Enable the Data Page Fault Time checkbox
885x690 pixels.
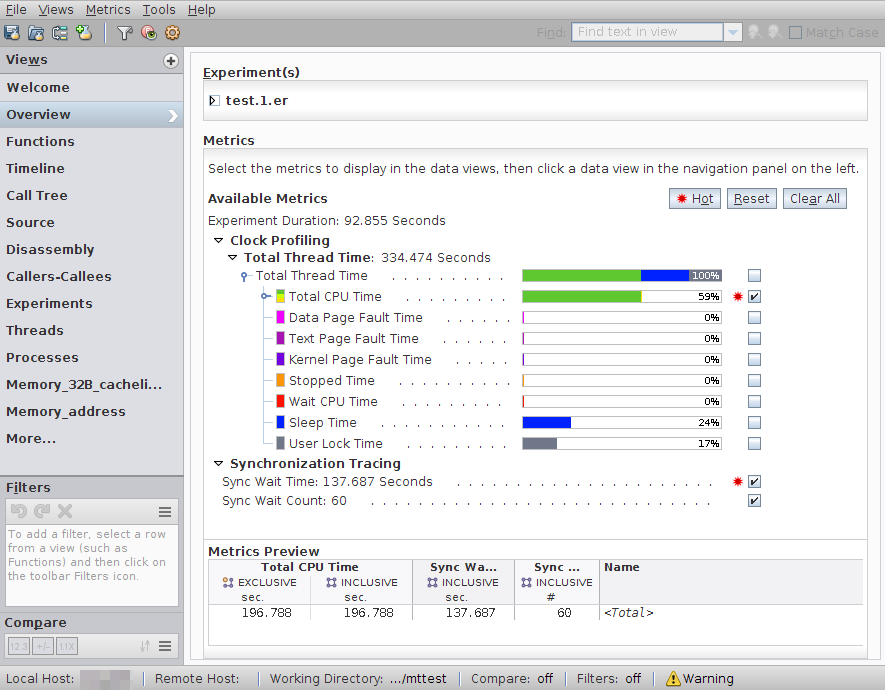tap(754, 318)
